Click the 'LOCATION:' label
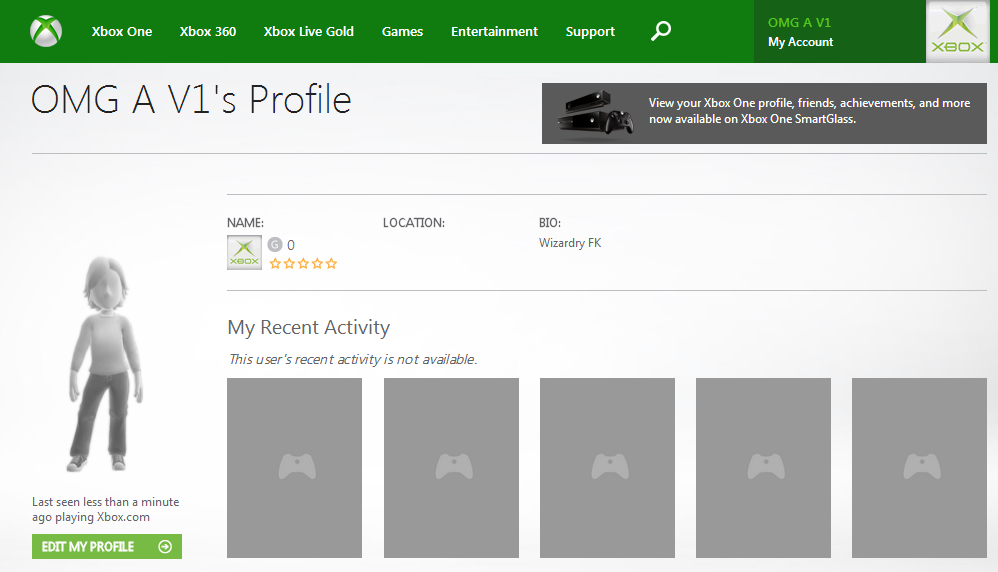The height and width of the screenshot is (572, 998). [414, 223]
